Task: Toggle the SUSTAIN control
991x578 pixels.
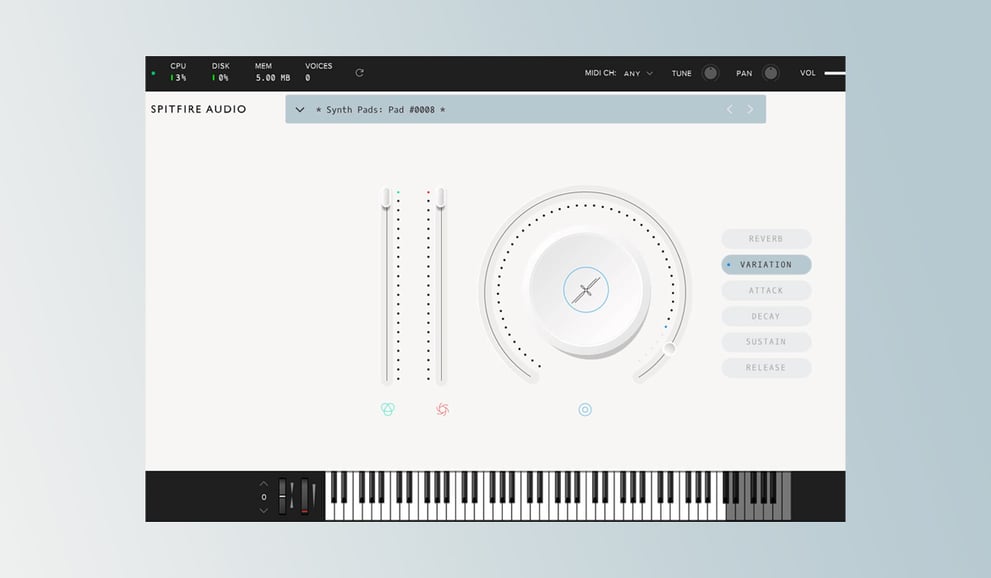Action: [x=766, y=341]
